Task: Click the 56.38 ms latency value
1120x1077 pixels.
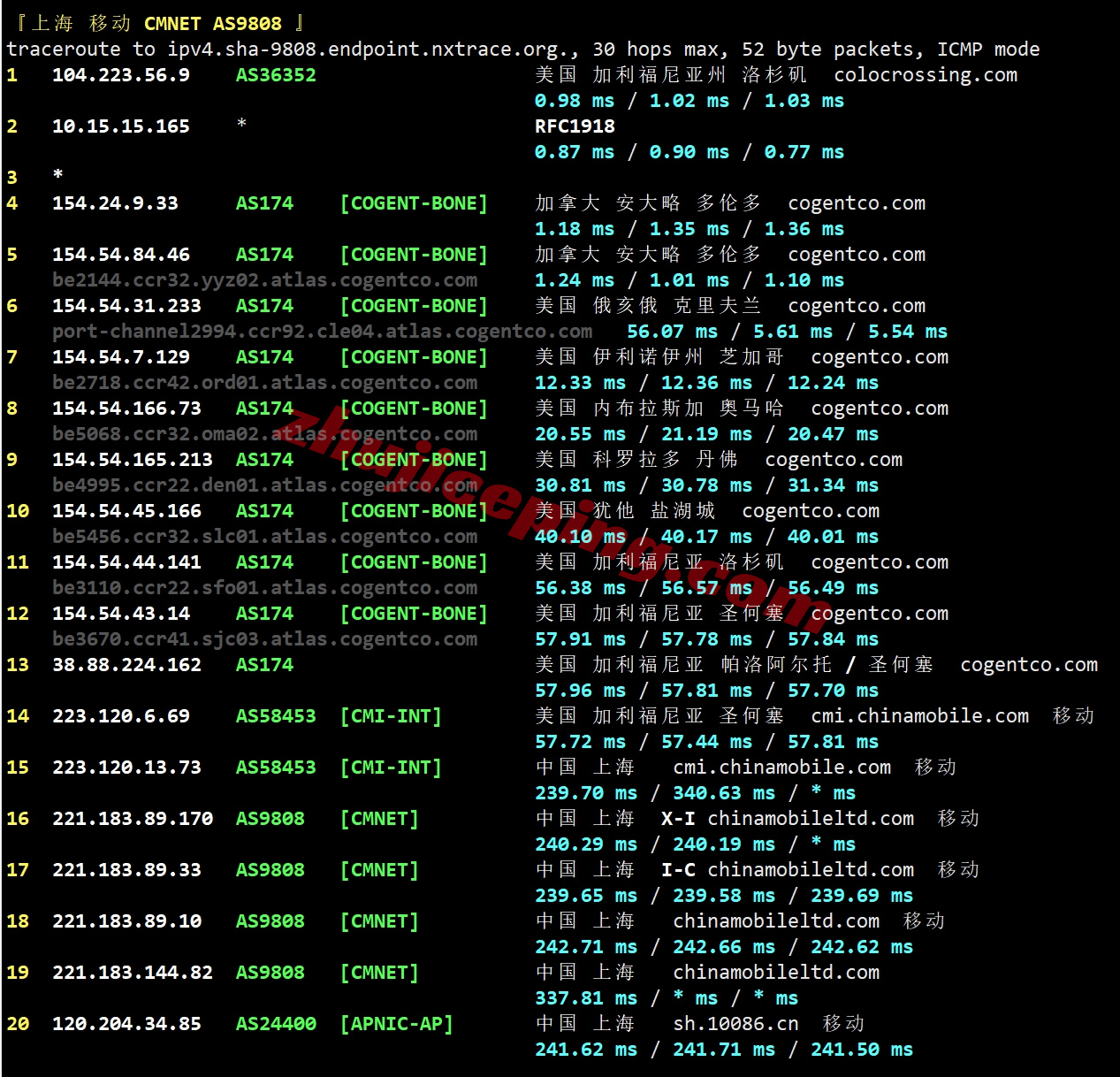Action: coord(580,588)
